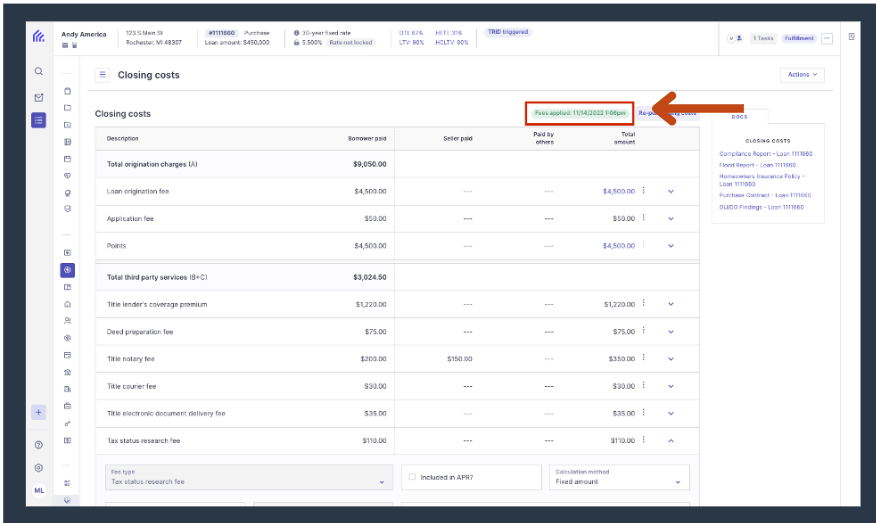This screenshot has width=876, height=523.
Task: Click the loan number #1111660 badge
Action: [x=221, y=33]
